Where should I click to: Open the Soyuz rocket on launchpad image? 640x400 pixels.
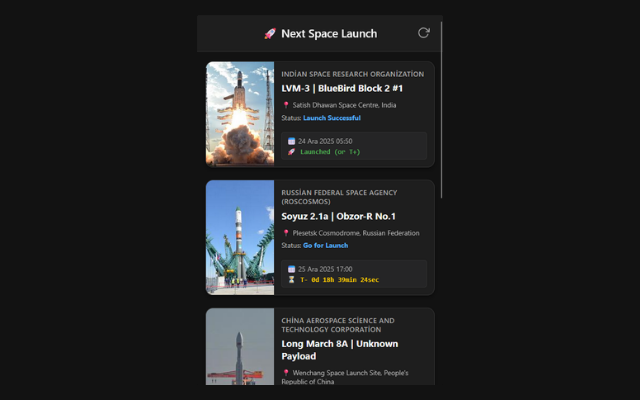240,237
